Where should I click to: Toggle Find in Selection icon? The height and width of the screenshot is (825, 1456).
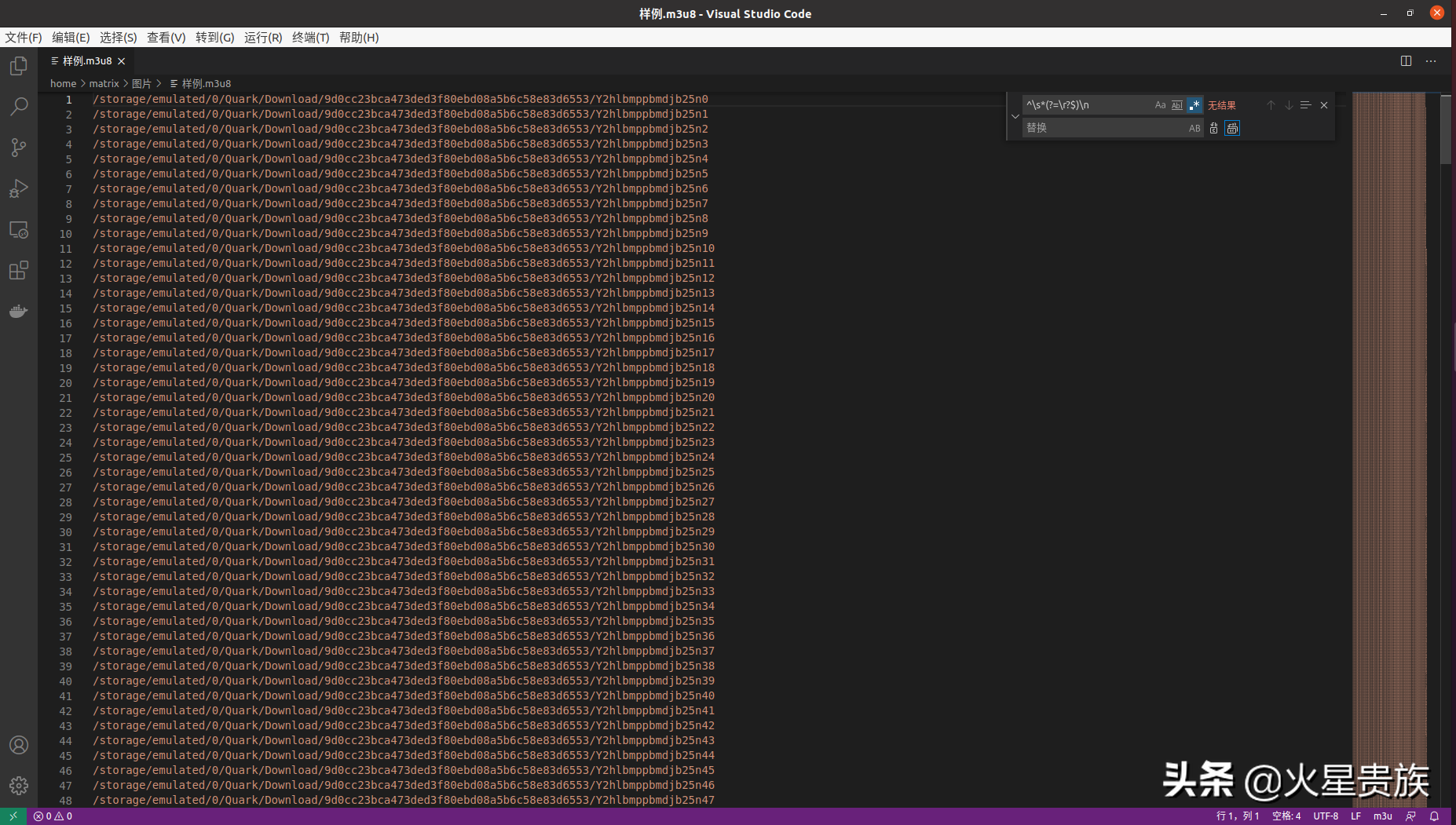click(x=1305, y=105)
